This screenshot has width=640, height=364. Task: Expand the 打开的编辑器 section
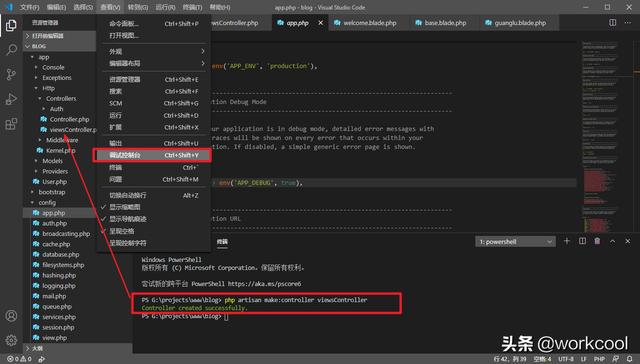pyautogui.click(x=59, y=36)
